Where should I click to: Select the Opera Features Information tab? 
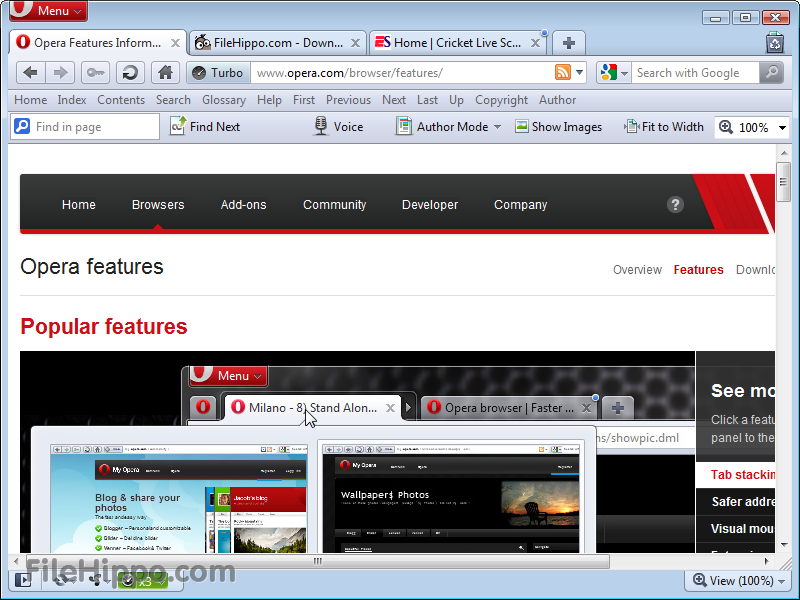click(97, 43)
